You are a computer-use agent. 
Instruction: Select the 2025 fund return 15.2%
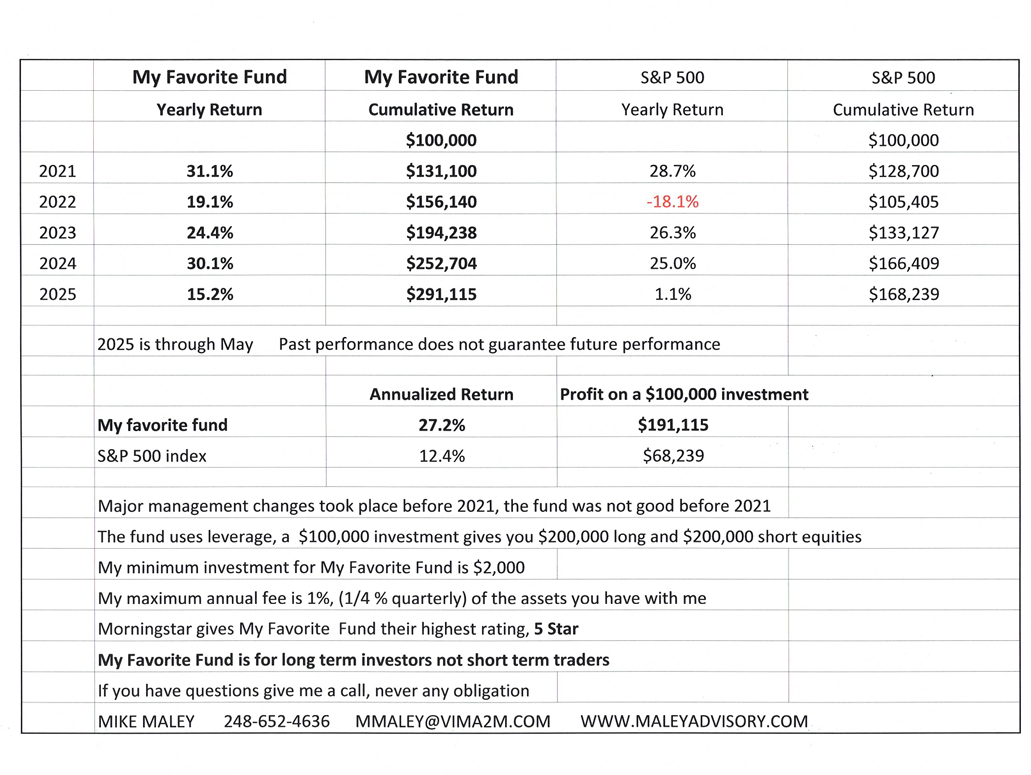point(210,294)
